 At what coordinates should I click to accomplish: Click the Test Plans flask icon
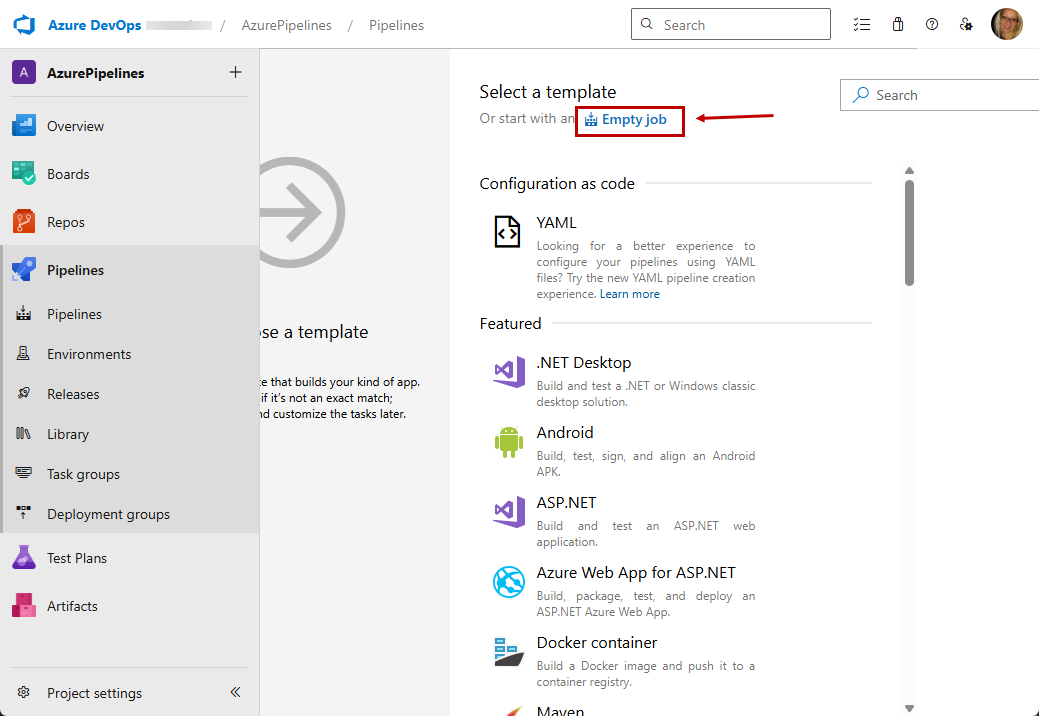pyautogui.click(x=24, y=558)
